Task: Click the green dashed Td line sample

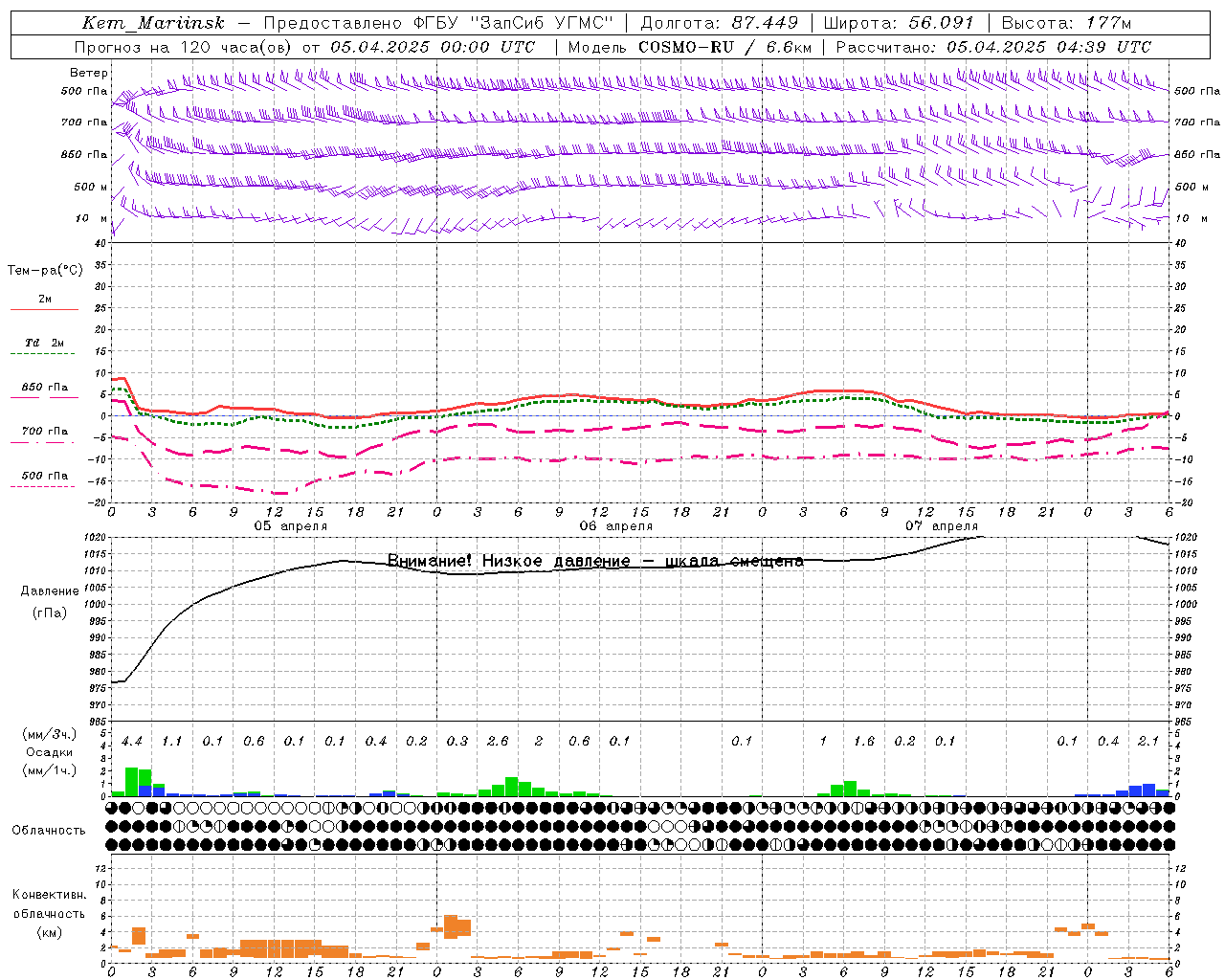Action: click(42, 354)
